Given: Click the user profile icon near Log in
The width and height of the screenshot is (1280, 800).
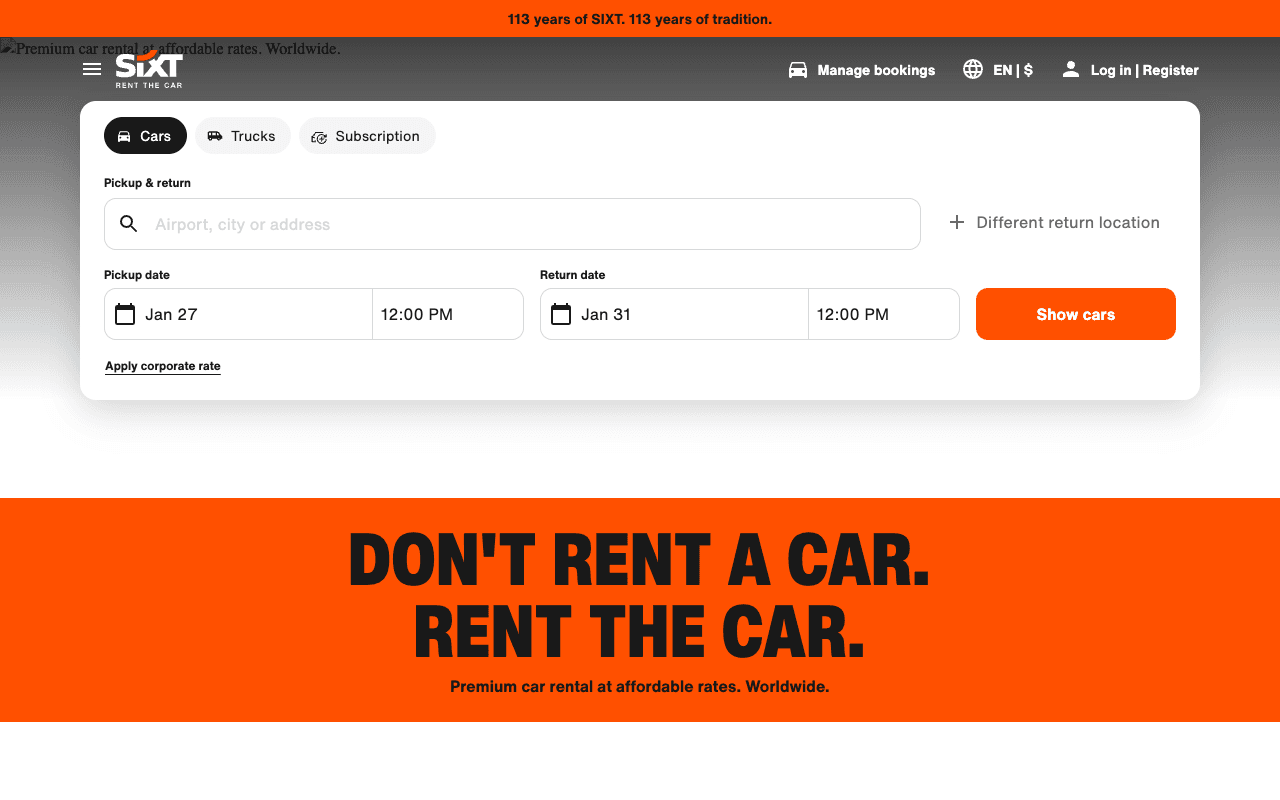Looking at the screenshot, I should pyautogui.click(x=1069, y=69).
